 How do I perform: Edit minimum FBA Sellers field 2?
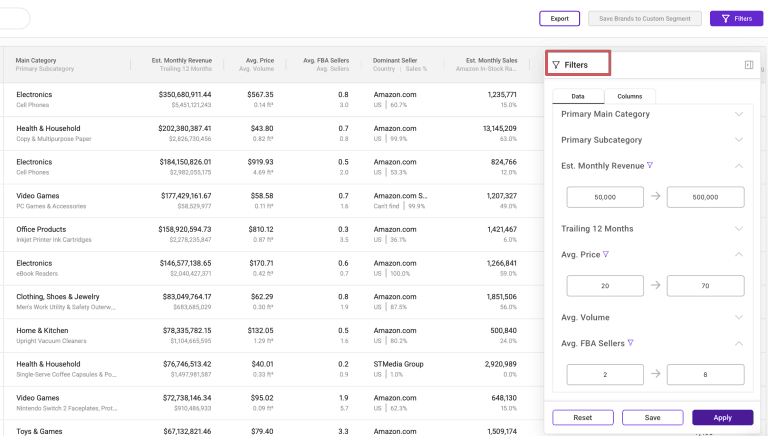[x=605, y=374]
